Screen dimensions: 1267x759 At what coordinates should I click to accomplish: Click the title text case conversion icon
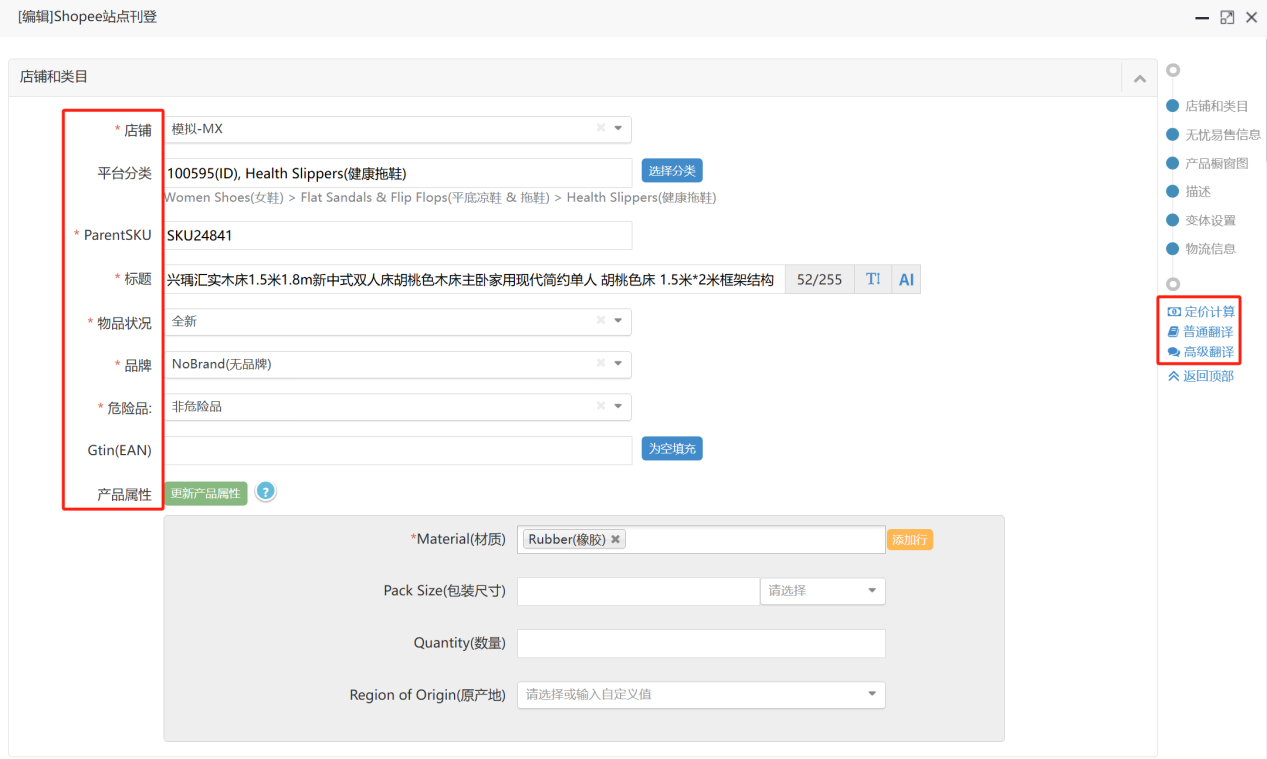coord(872,280)
